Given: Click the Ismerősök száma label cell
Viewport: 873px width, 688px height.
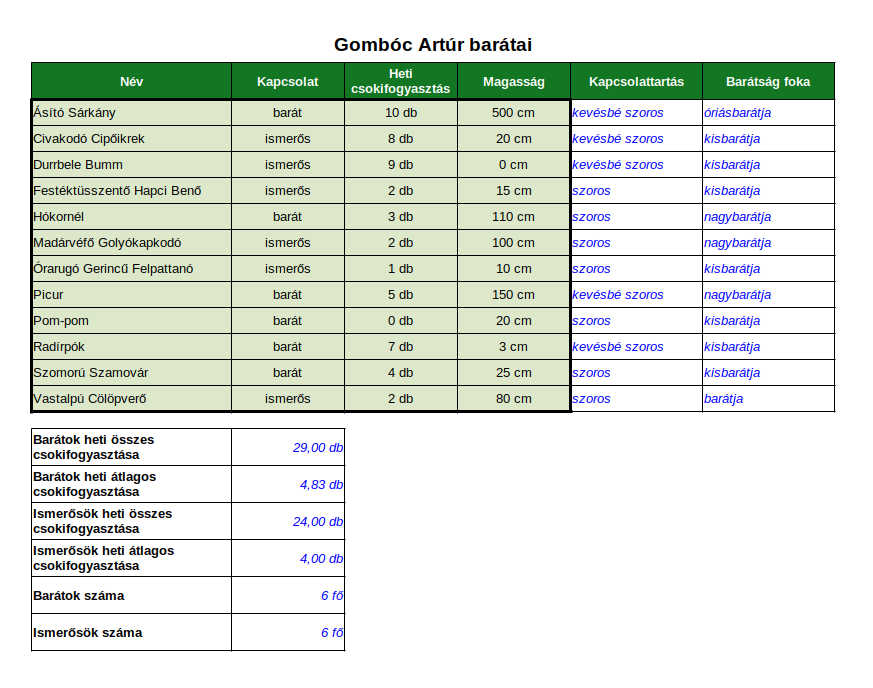Looking at the screenshot, I should pyautogui.click(x=131, y=632).
